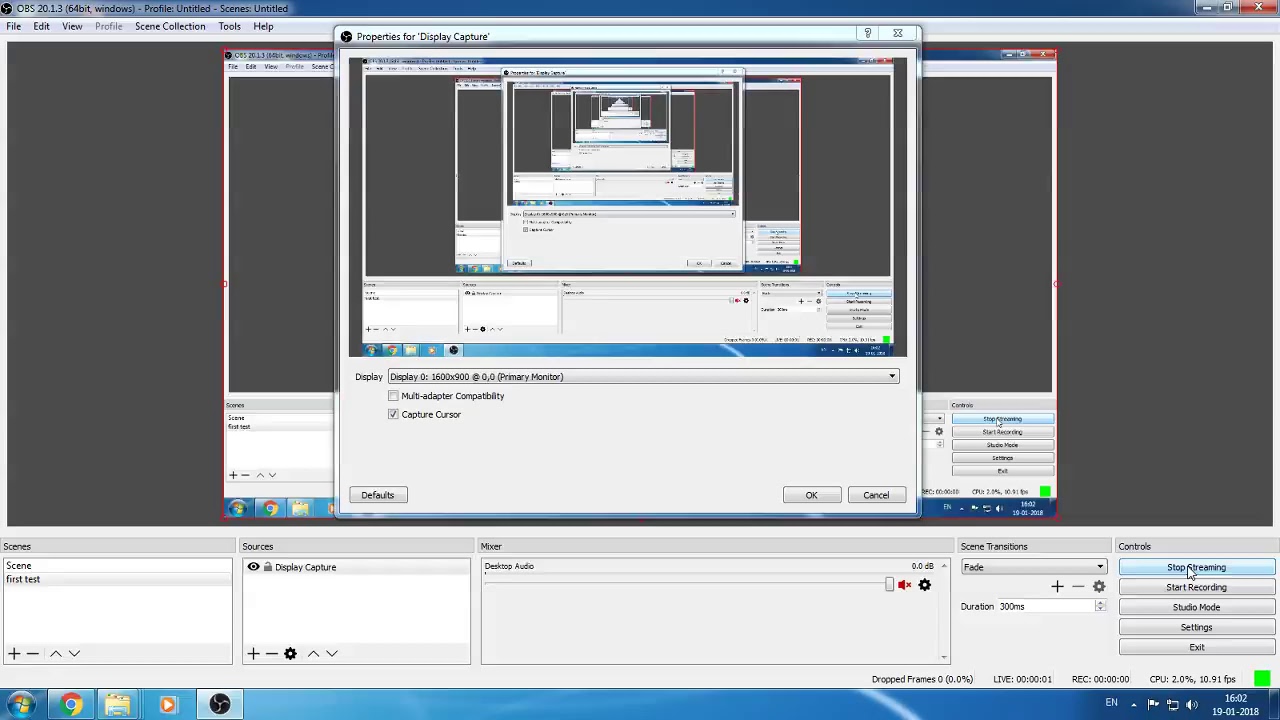The height and width of the screenshot is (720, 1280).
Task: Open the Tools menu
Action: [229, 26]
